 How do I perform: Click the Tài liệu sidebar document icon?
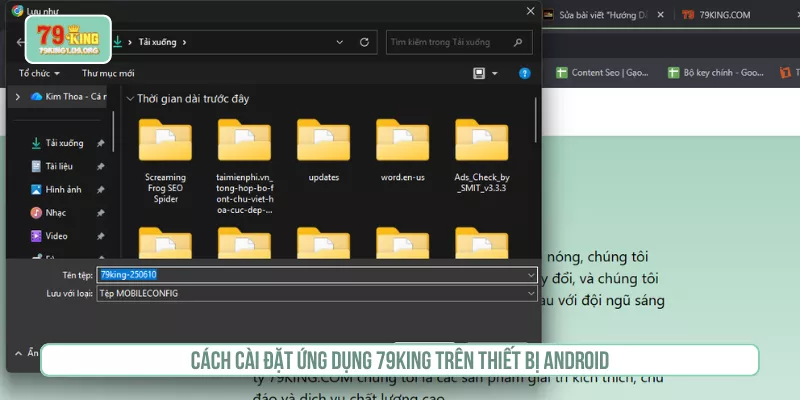[x=36, y=166]
